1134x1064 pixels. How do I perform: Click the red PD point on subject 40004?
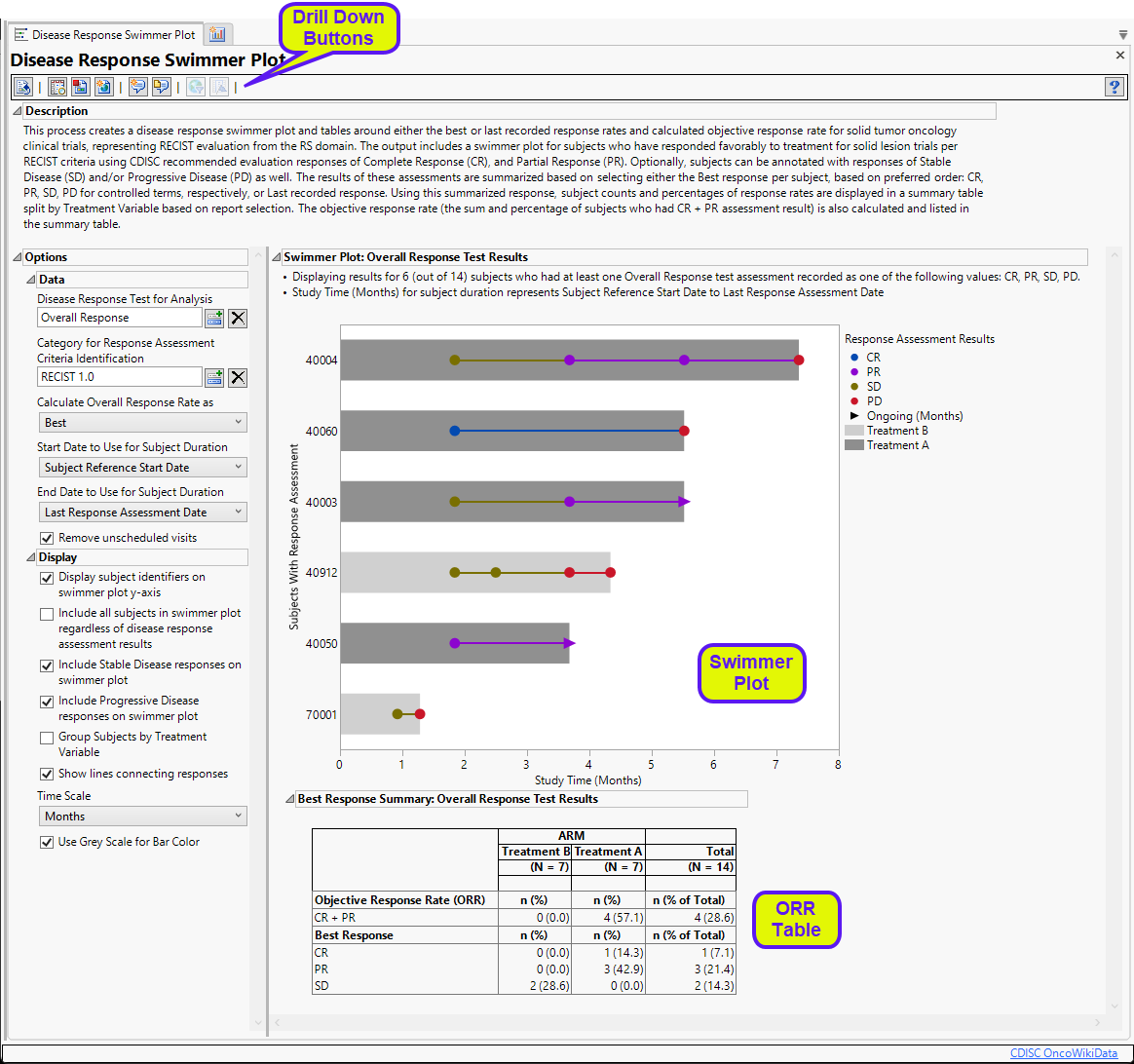tap(799, 361)
